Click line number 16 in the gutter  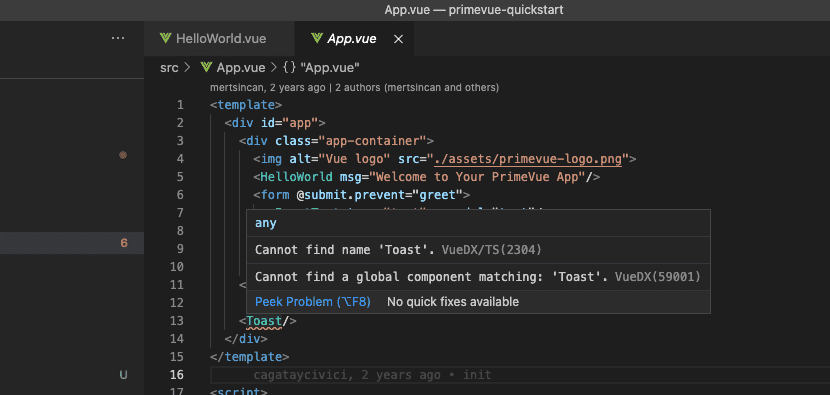176,374
